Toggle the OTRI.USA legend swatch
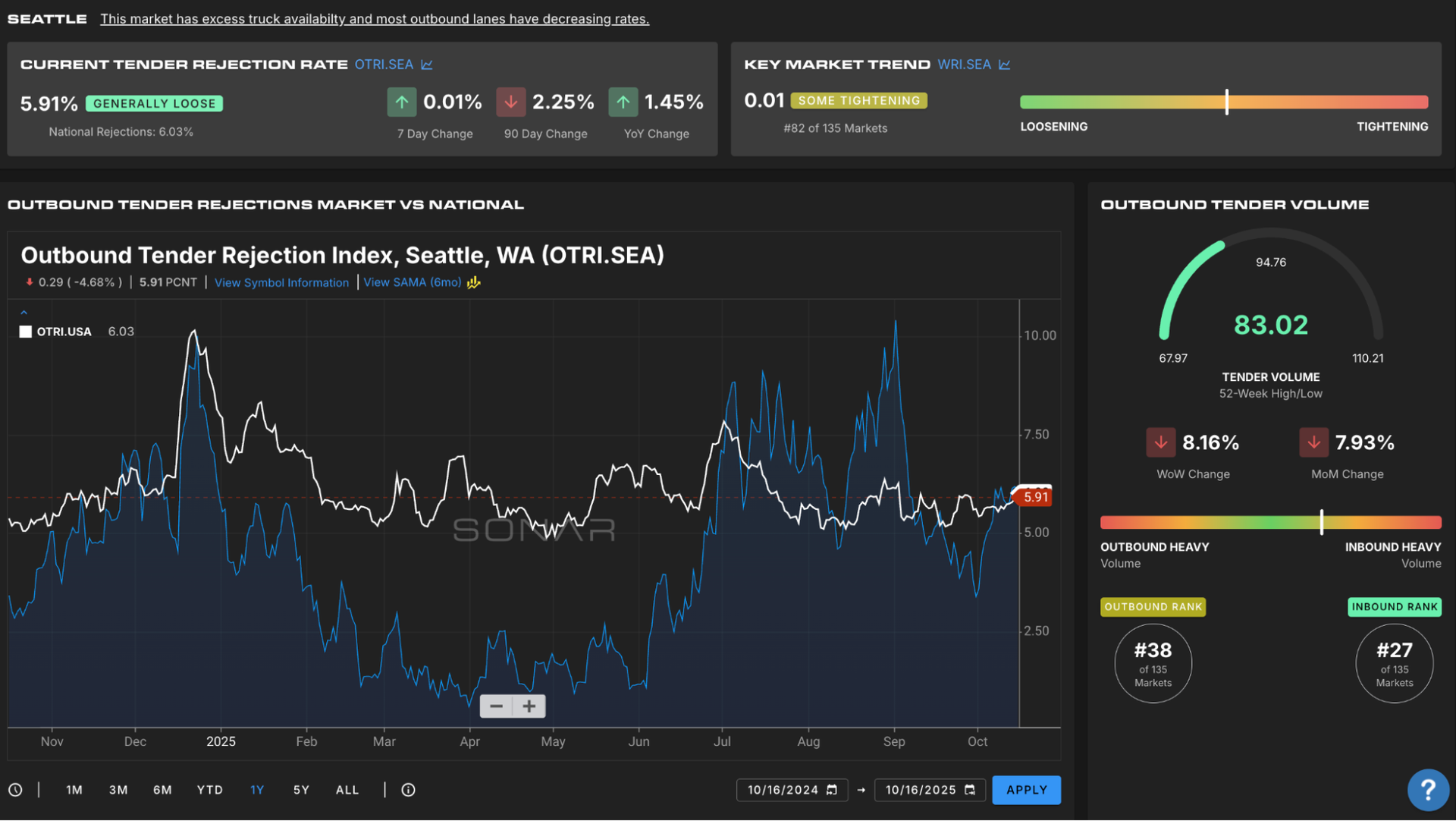The width and height of the screenshot is (1456, 821). coord(26,332)
